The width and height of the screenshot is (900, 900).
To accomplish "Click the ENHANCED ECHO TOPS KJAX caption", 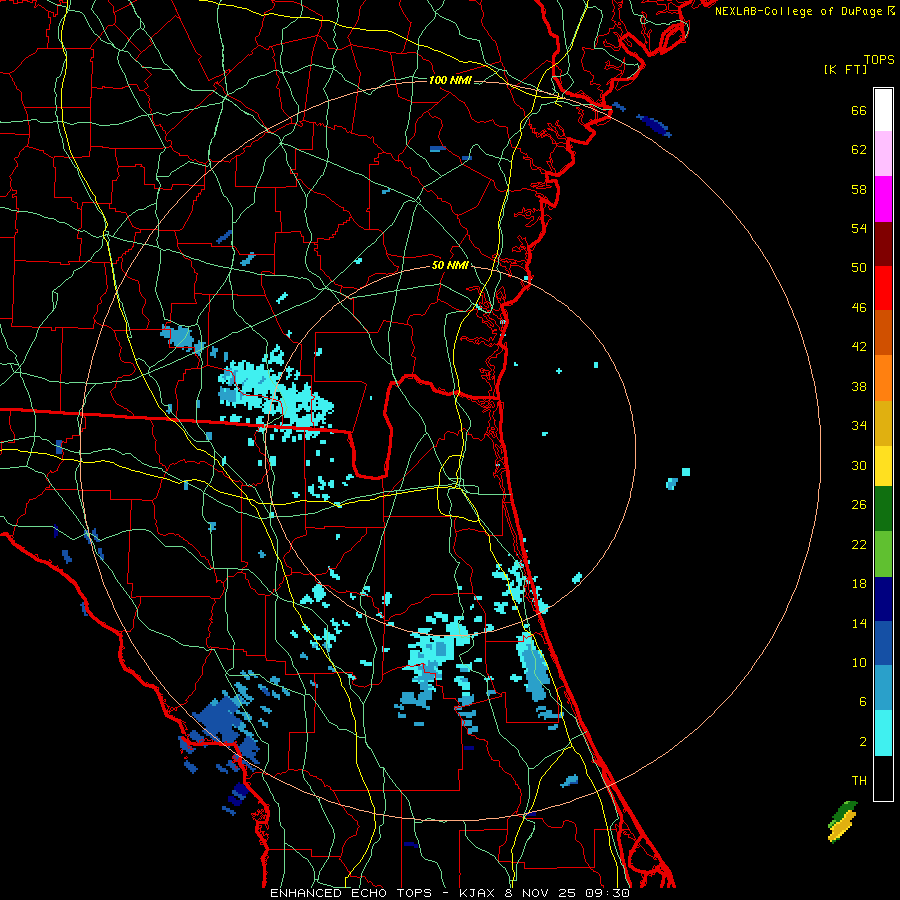I will coord(449,893).
